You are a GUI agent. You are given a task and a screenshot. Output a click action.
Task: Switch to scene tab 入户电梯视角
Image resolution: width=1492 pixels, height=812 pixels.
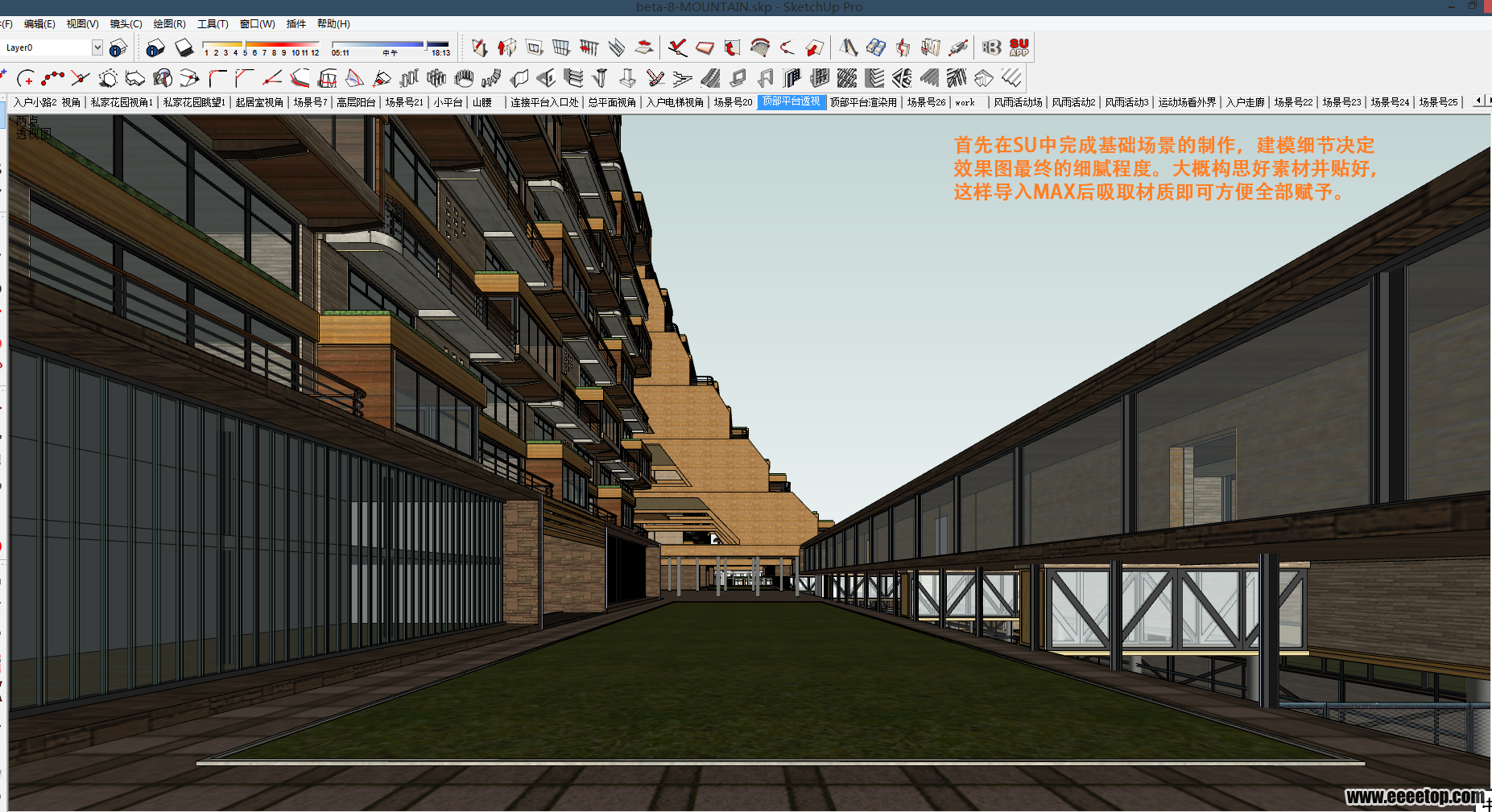pyautogui.click(x=675, y=102)
